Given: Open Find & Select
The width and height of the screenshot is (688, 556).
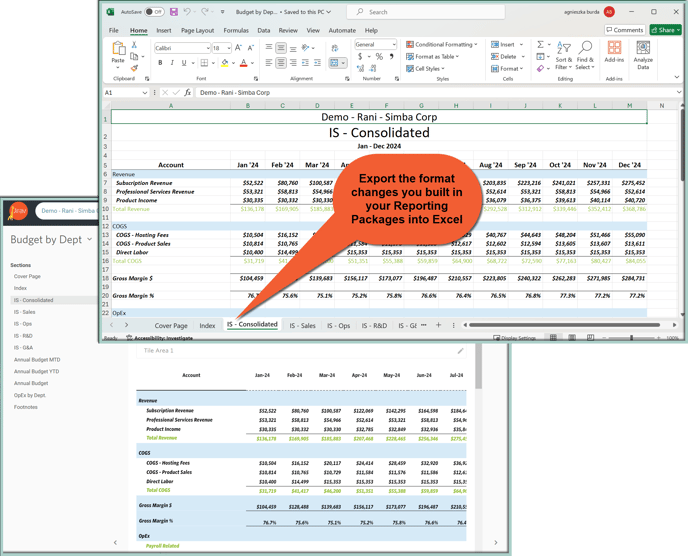Looking at the screenshot, I should point(585,55).
